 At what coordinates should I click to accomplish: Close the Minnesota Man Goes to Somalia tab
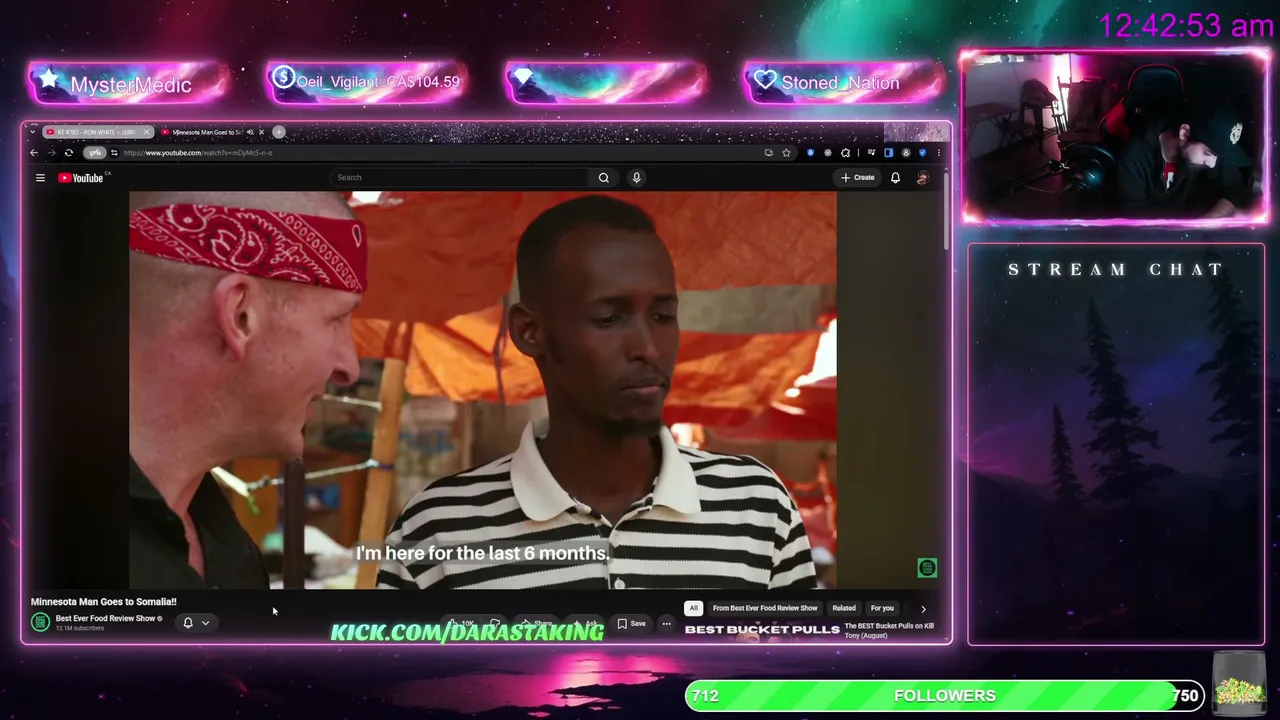pos(262,132)
